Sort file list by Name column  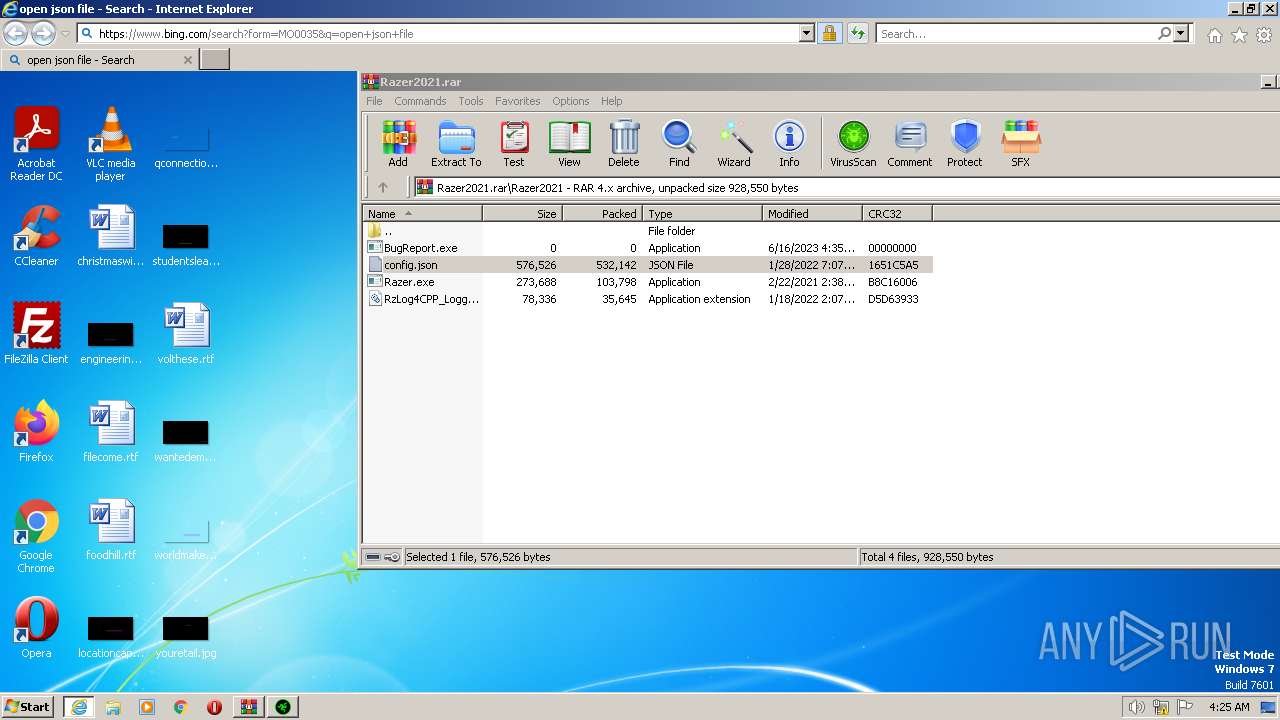422,213
